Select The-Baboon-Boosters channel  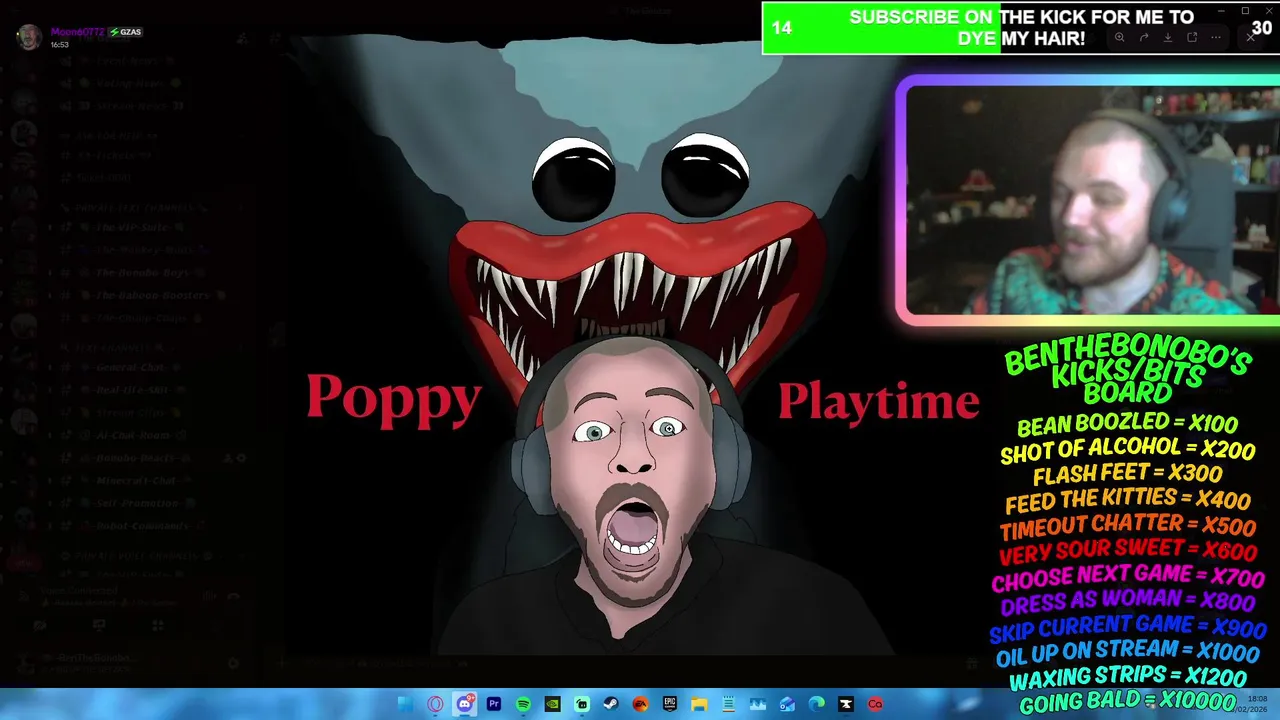pyautogui.click(x=145, y=295)
